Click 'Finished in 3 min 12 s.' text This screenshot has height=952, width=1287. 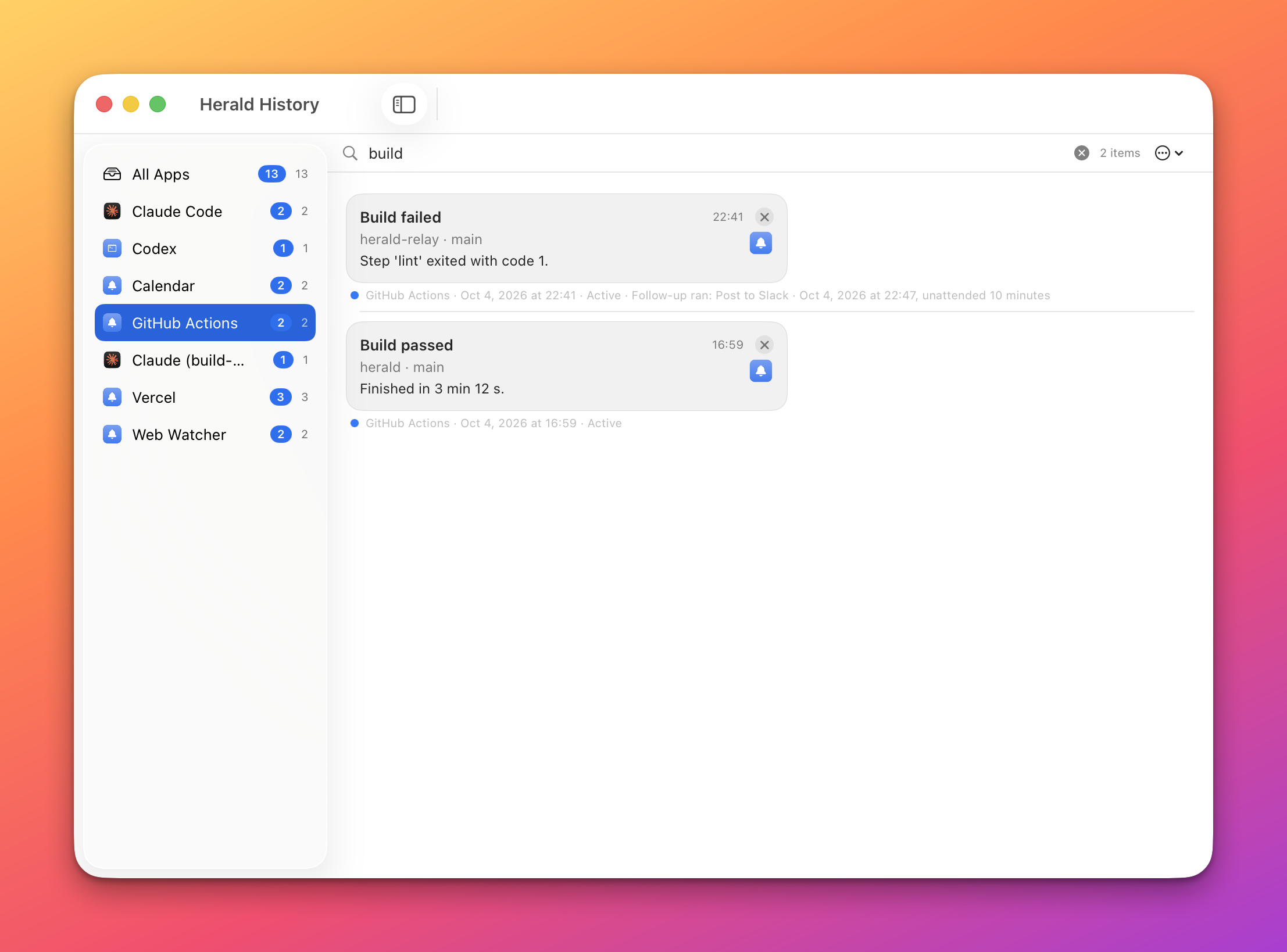point(432,389)
